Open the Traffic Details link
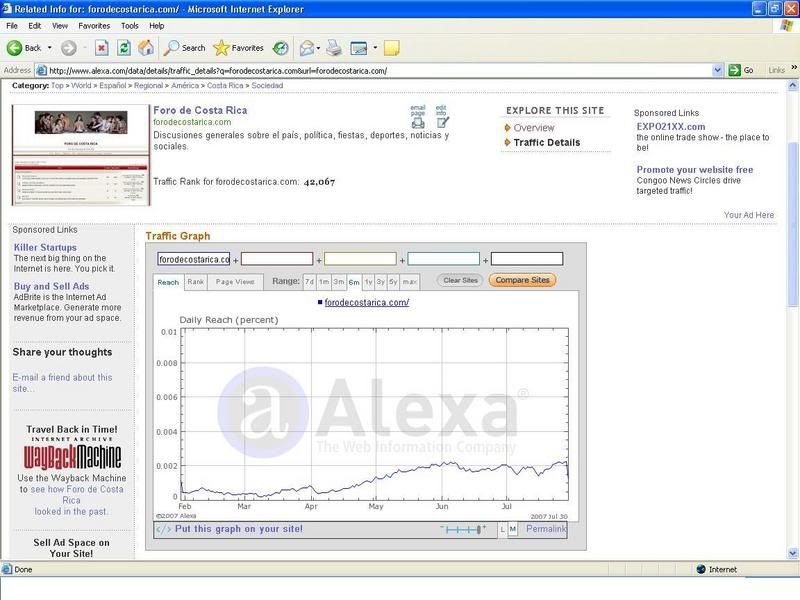Image resolution: width=800 pixels, height=600 pixels. tap(546, 143)
